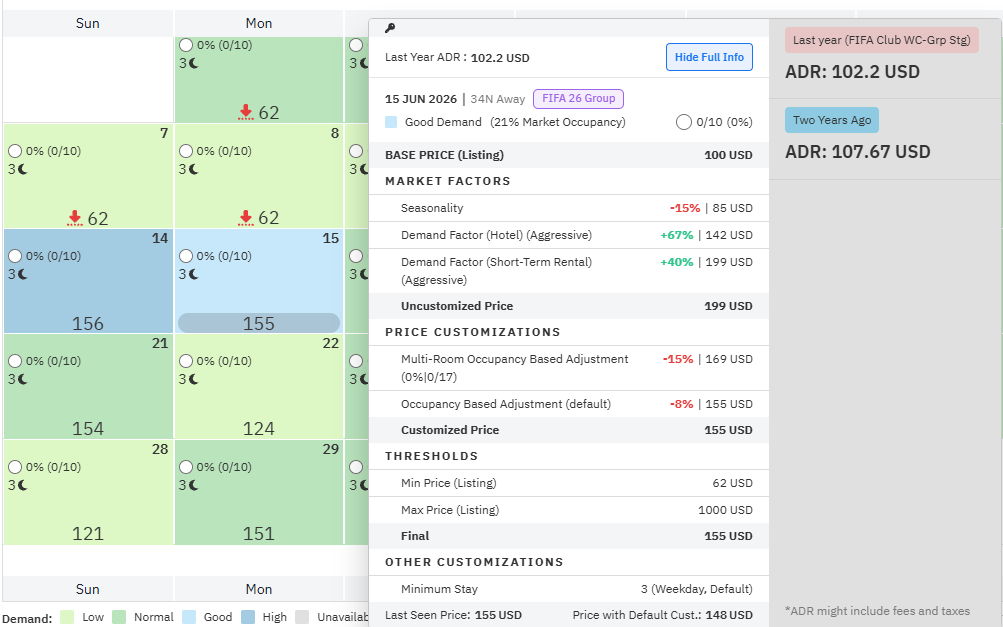Image resolution: width=1003 pixels, height=627 pixels.
Task: Click the 155 price bar on June 15
Action: tap(258, 323)
